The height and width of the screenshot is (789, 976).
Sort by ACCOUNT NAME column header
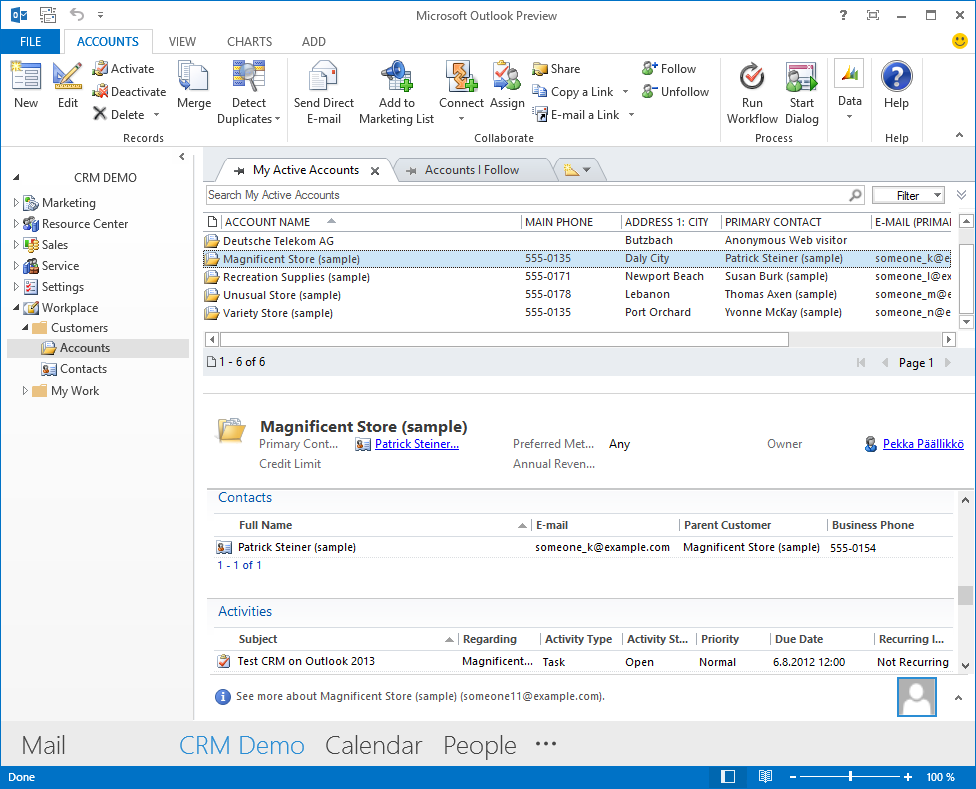[267, 222]
